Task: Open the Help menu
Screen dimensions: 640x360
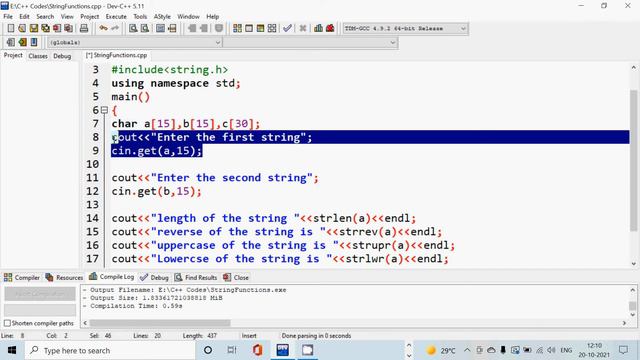Action: [213, 17]
